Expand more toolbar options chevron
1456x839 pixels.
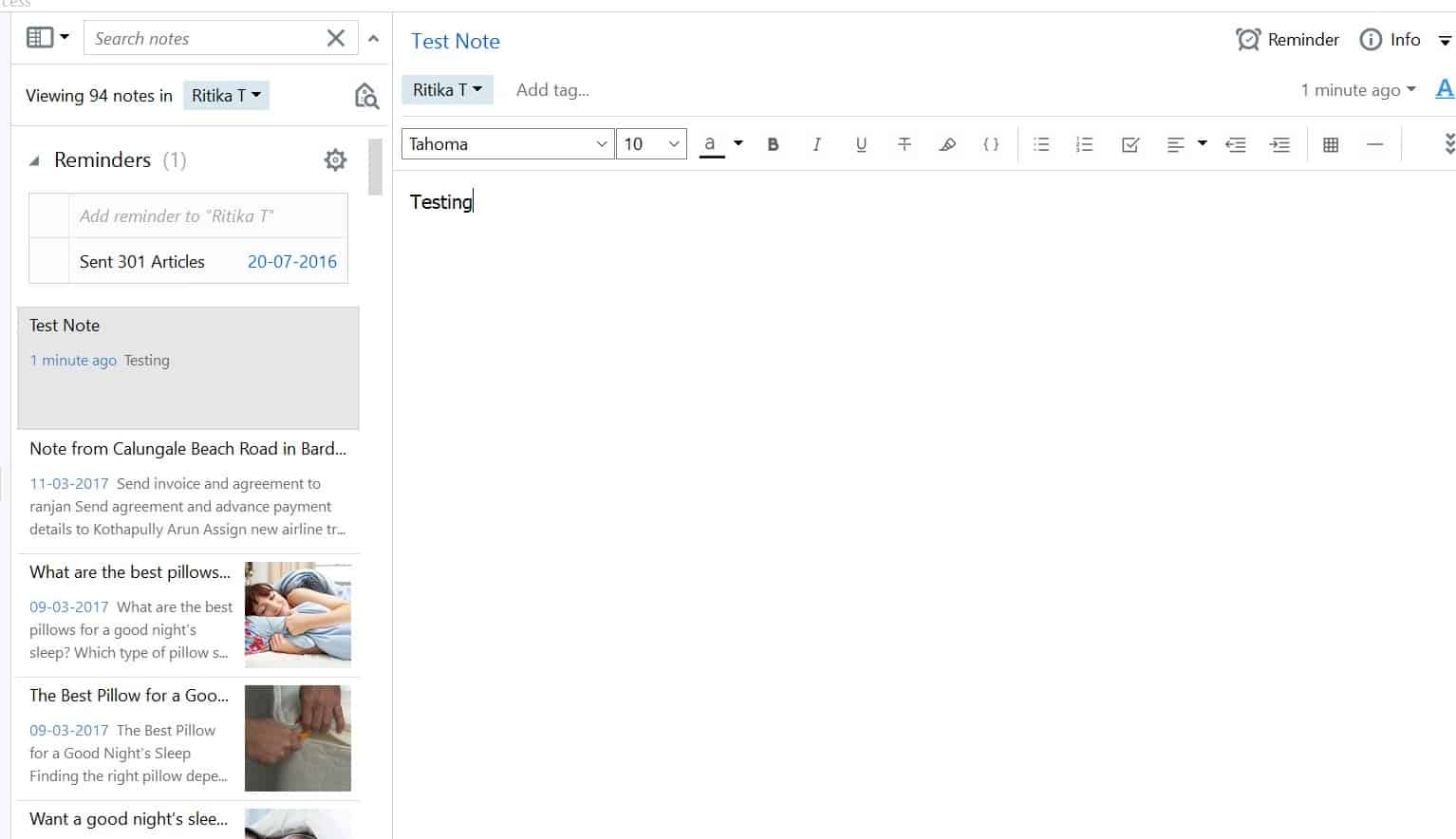[1448, 144]
